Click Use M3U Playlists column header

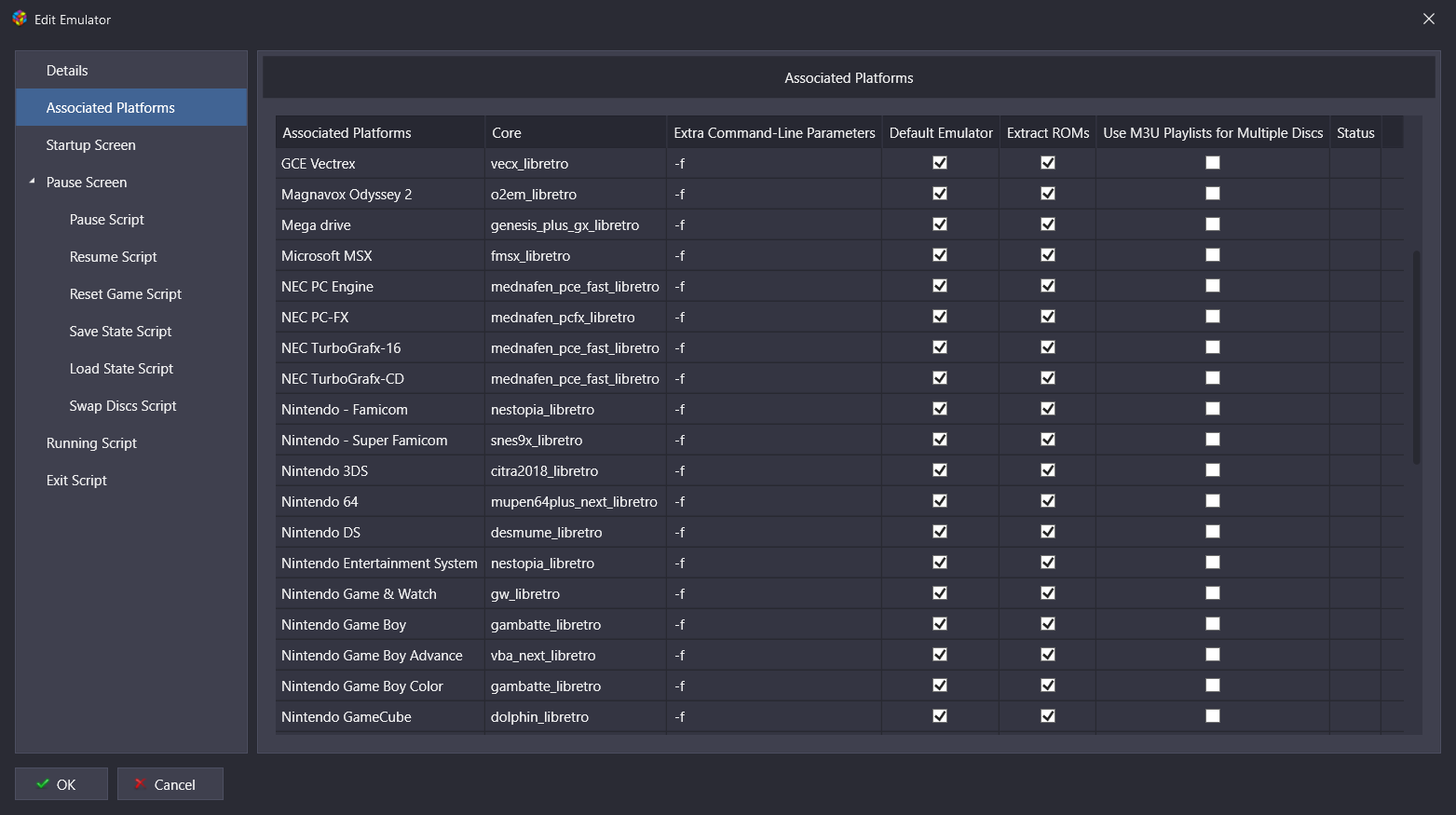1213,133
